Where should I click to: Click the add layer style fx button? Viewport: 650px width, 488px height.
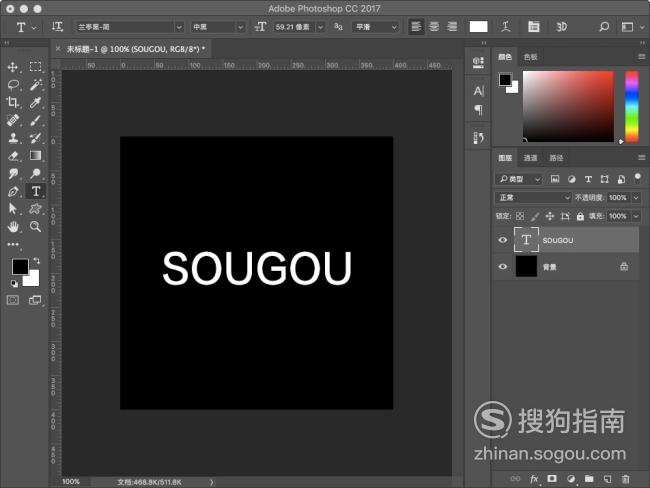[534, 479]
